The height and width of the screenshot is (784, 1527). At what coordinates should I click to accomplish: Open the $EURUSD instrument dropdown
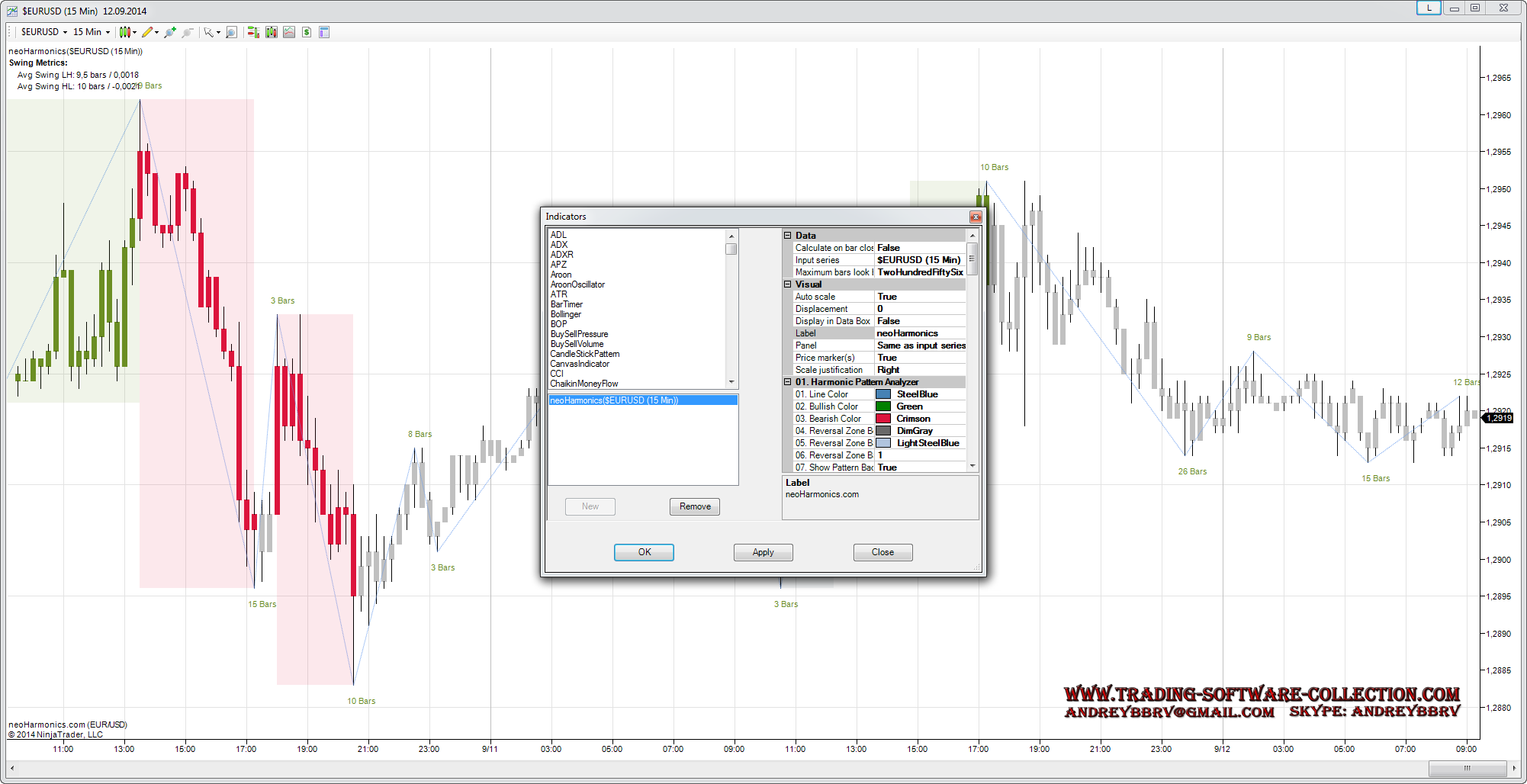[44, 32]
